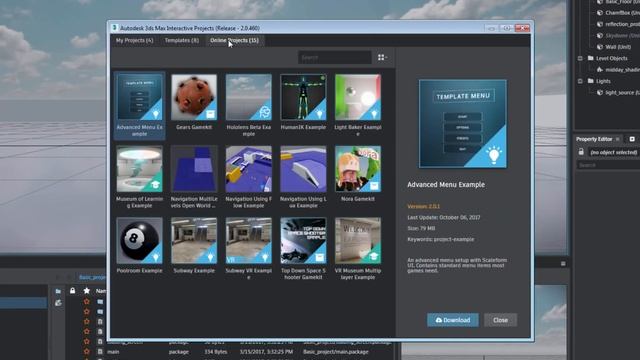Select the Skydome unit in explorer

(618, 36)
